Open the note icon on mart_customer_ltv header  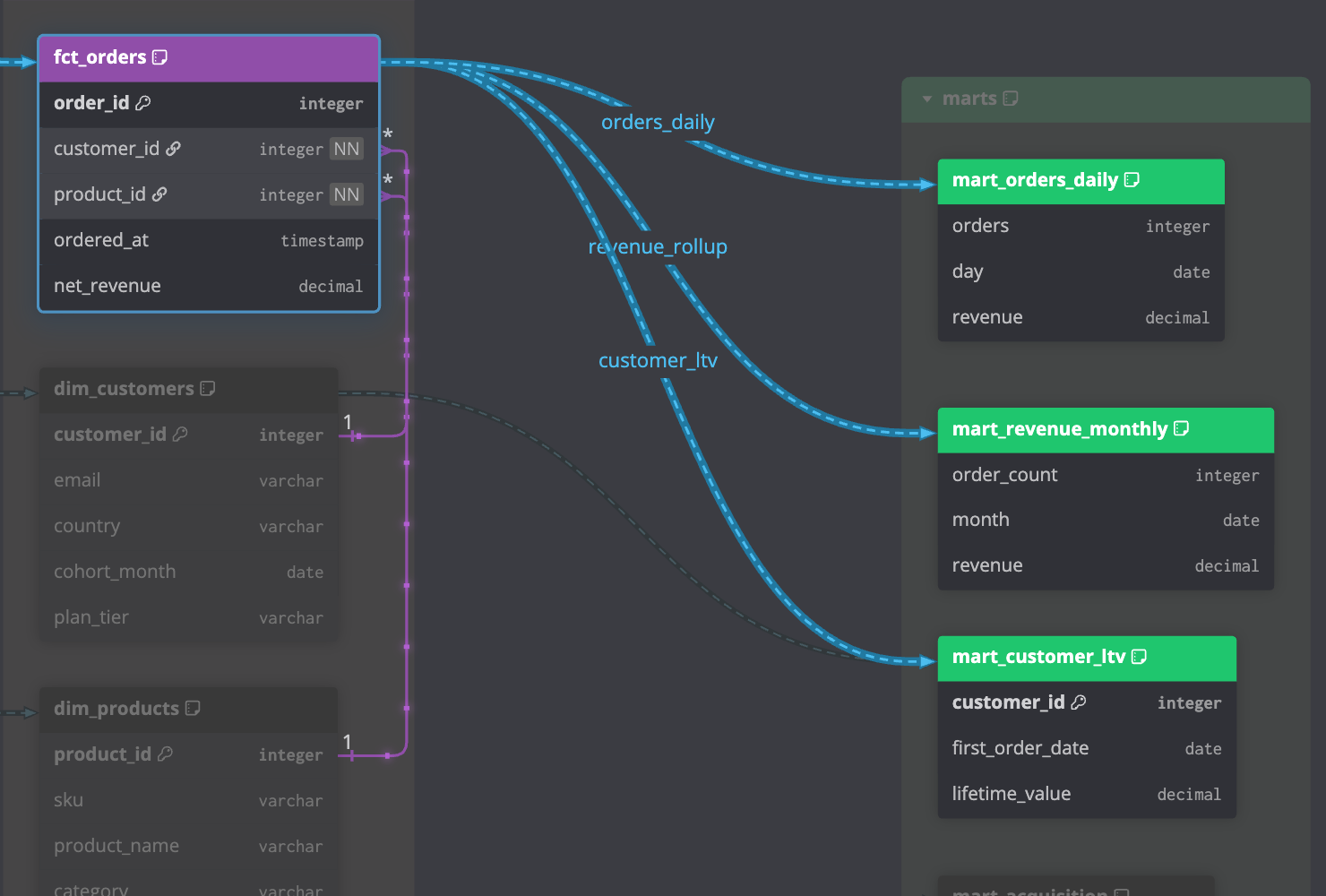tap(1140, 657)
